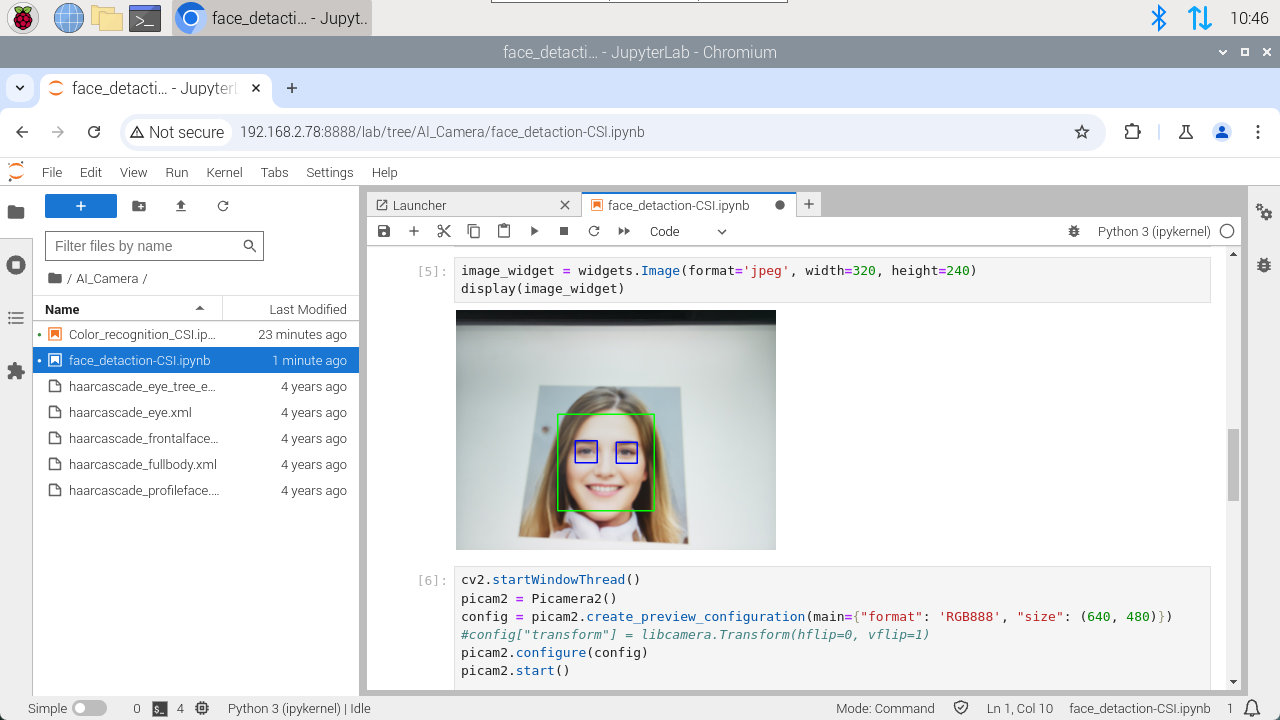The image size is (1280, 720).
Task: Open the Extension Manager puzzle icon
Action: click(x=16, y=371)
